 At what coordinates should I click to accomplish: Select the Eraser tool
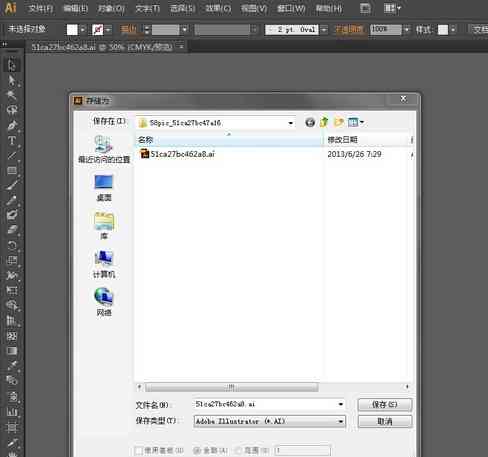pos(12,230)
